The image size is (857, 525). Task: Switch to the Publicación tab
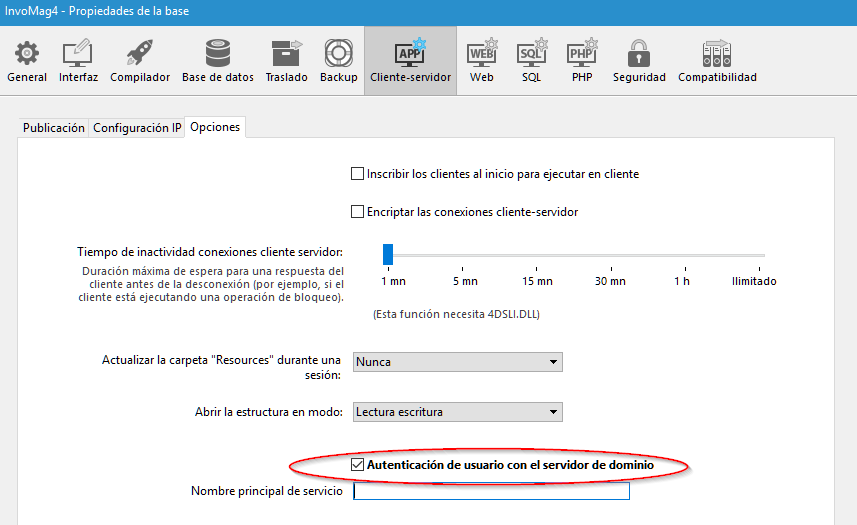point(54,128)
